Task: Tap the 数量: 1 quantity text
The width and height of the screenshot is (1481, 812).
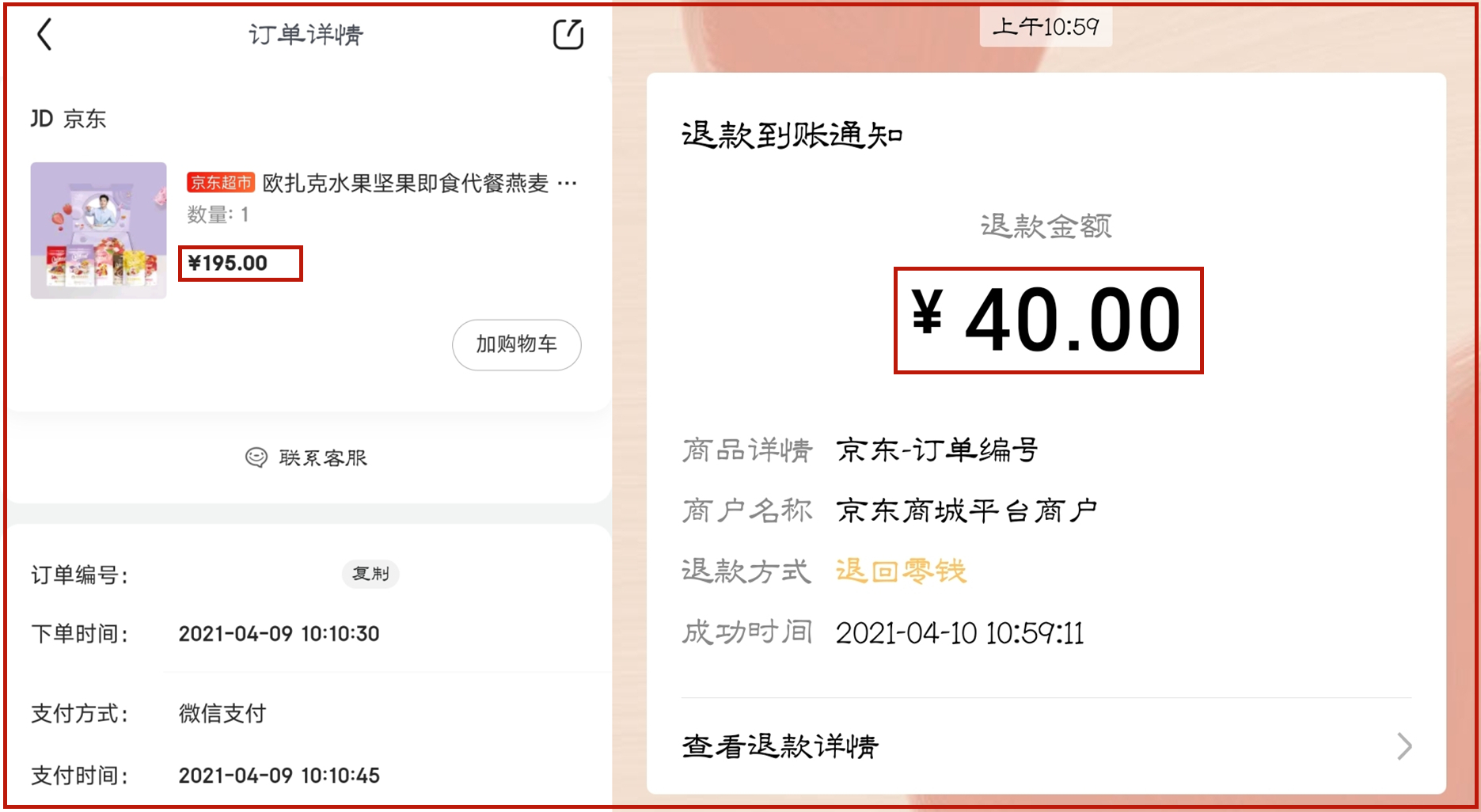Action: coord(218,214)
